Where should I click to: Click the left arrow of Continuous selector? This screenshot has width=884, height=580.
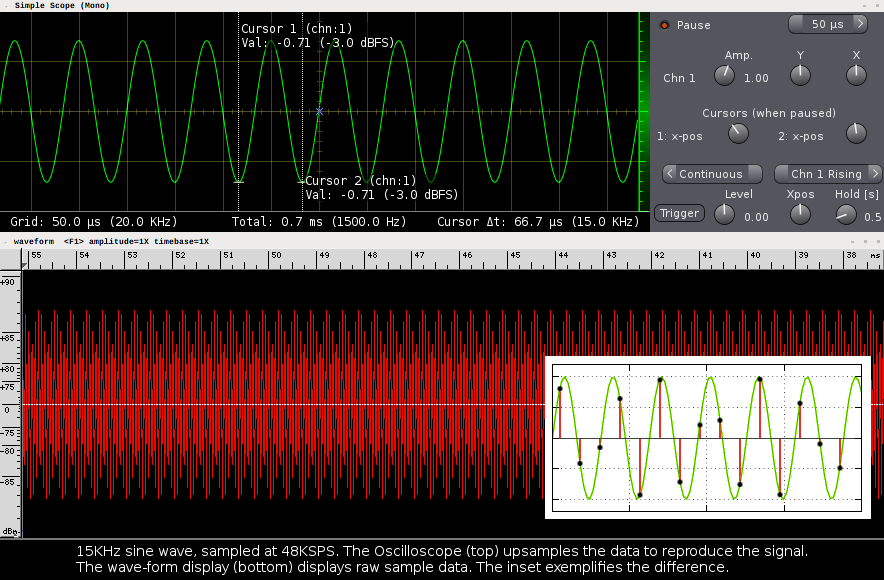point(670,174)
